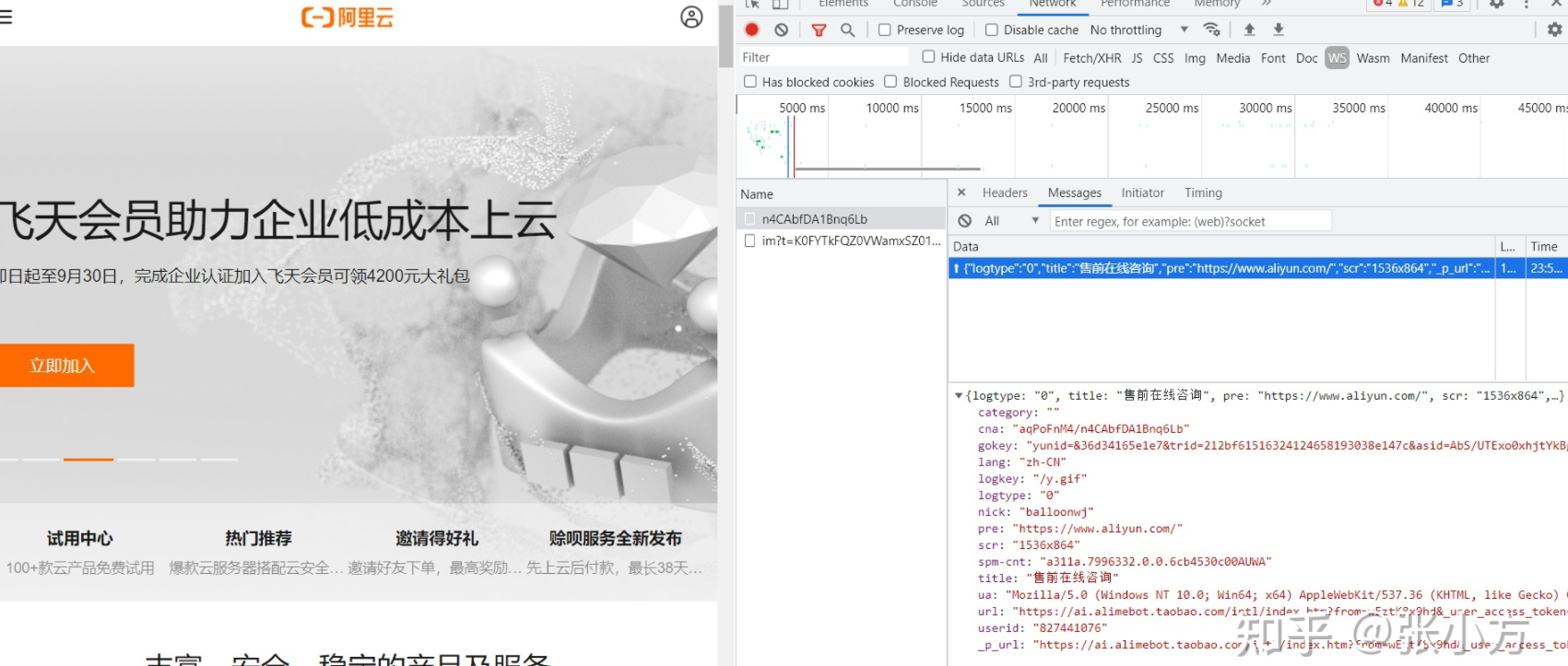
Task: Select the n4CAbfDA1Bnq6Lb request
Action: pos(842,219)
